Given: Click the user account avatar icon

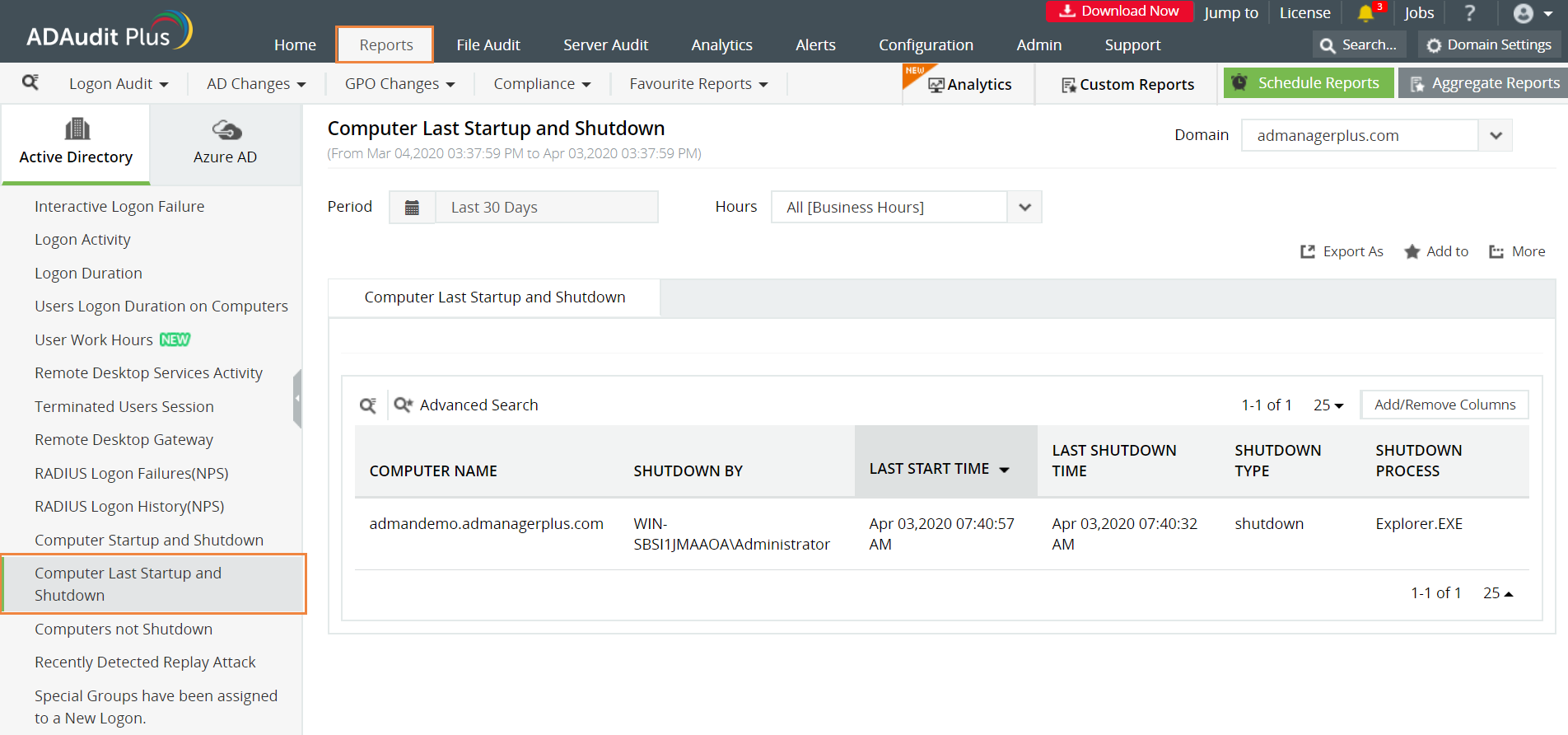Looking at the screenshot, I should tap(1524, 13).
